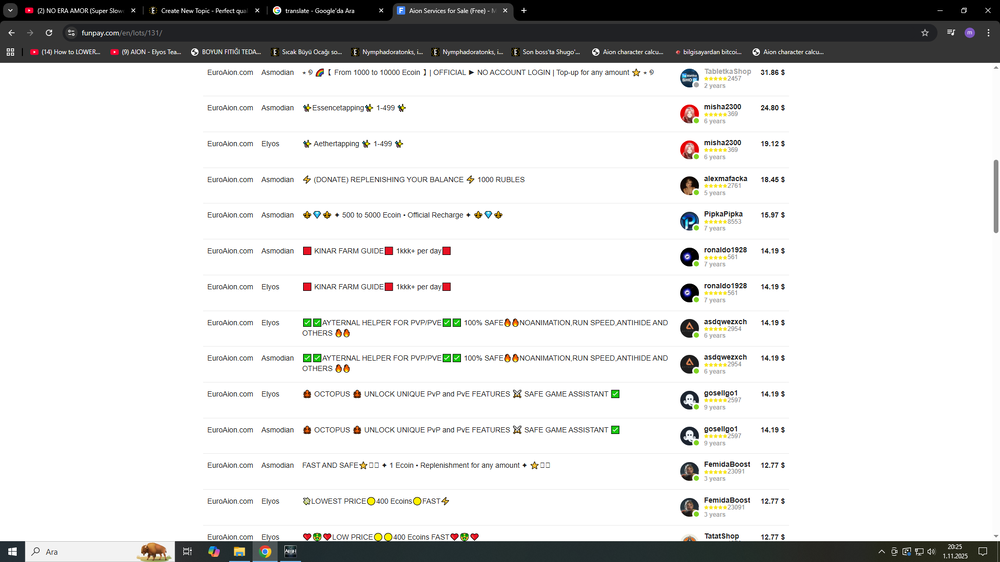1000x562 pixels.
Task: Switch to NO ERA AMOR YouTube tab
Action: pos(80,10)
